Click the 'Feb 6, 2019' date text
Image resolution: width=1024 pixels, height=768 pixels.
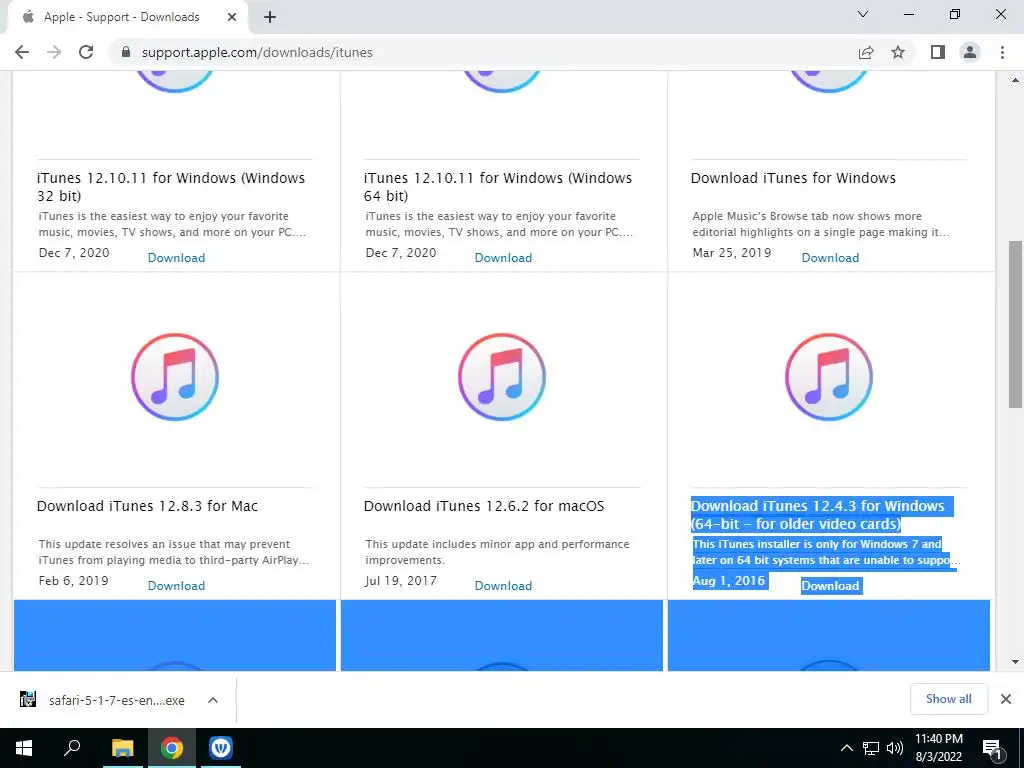click(x=74, y=581)
